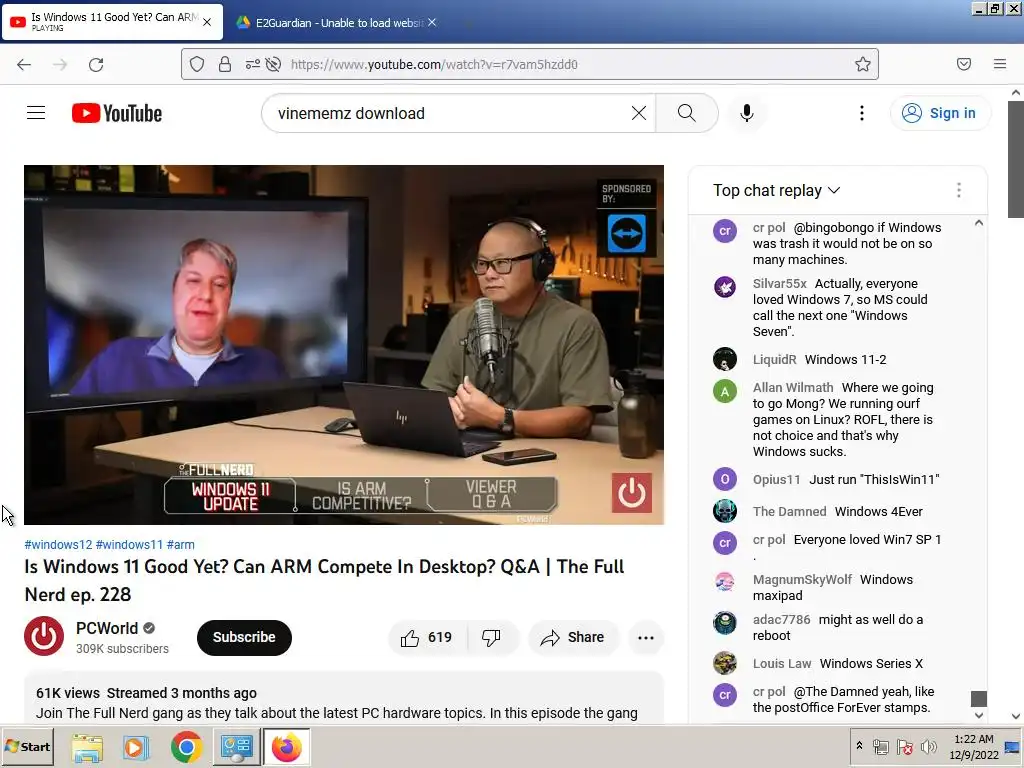Open the #arm hashtag link
This screenshot has height=768, width=1024.
coord(180,545)
